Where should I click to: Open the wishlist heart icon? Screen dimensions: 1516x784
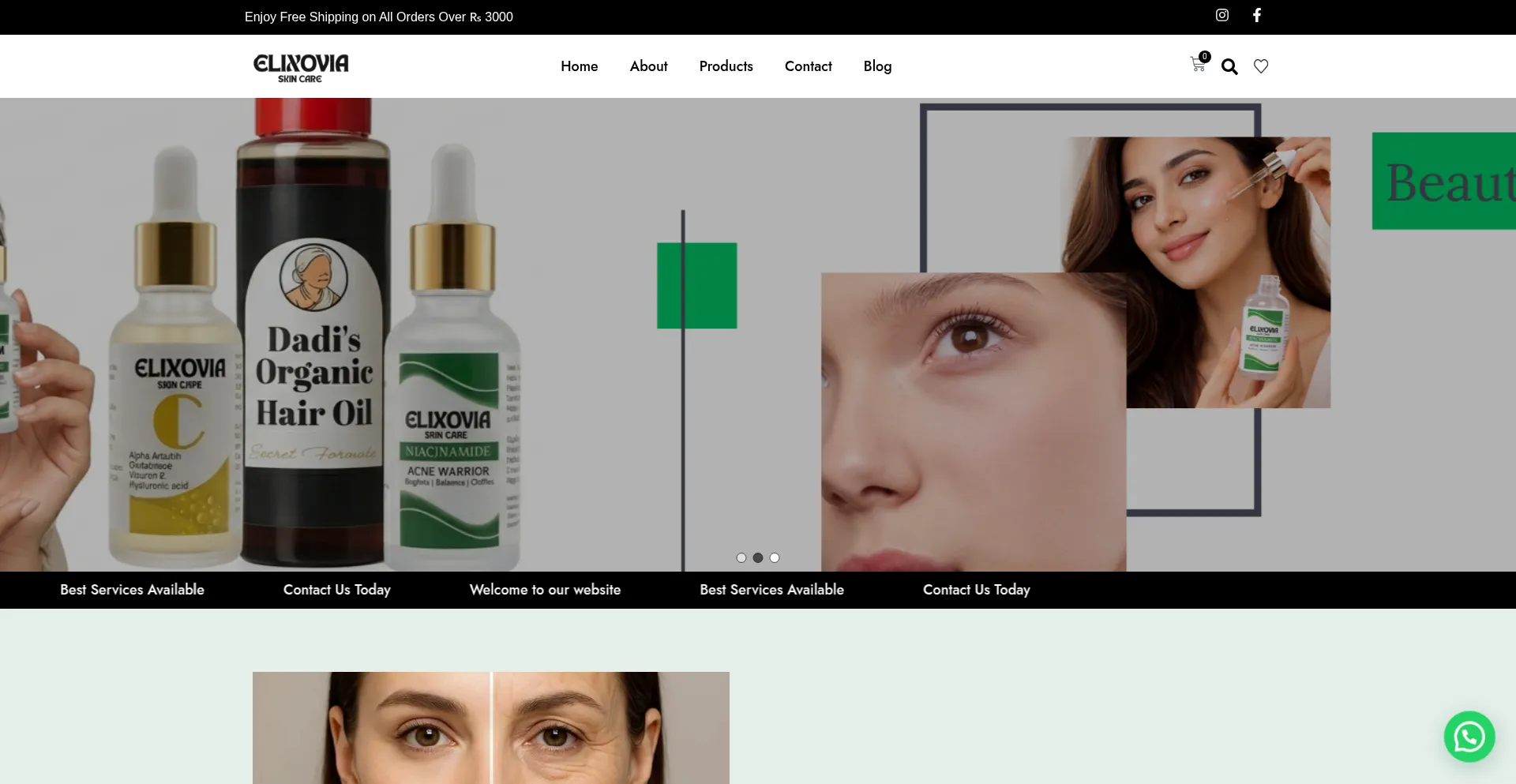pos(1261,66)
